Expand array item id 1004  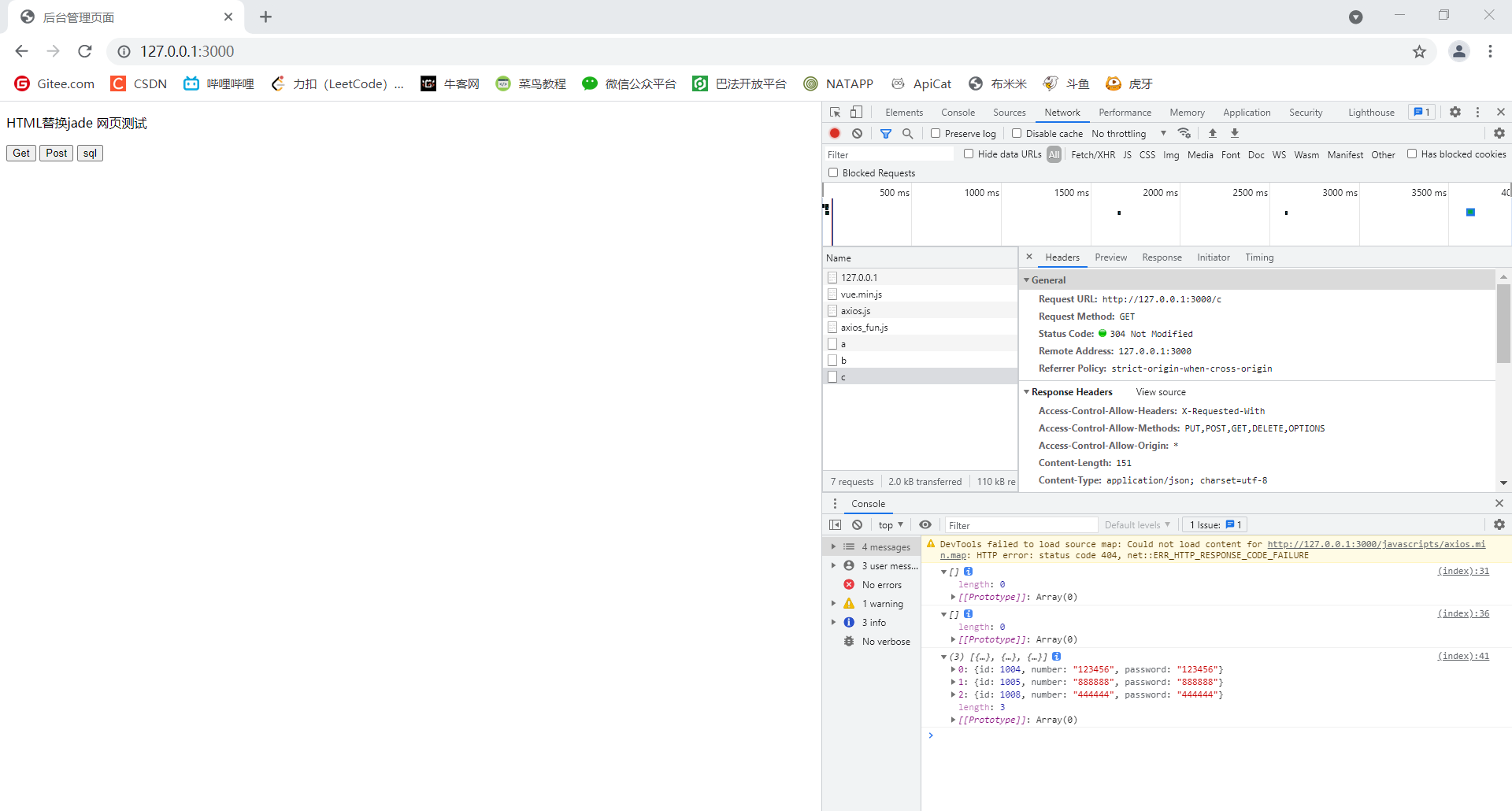pyautogui.click(x=954, y=670)
